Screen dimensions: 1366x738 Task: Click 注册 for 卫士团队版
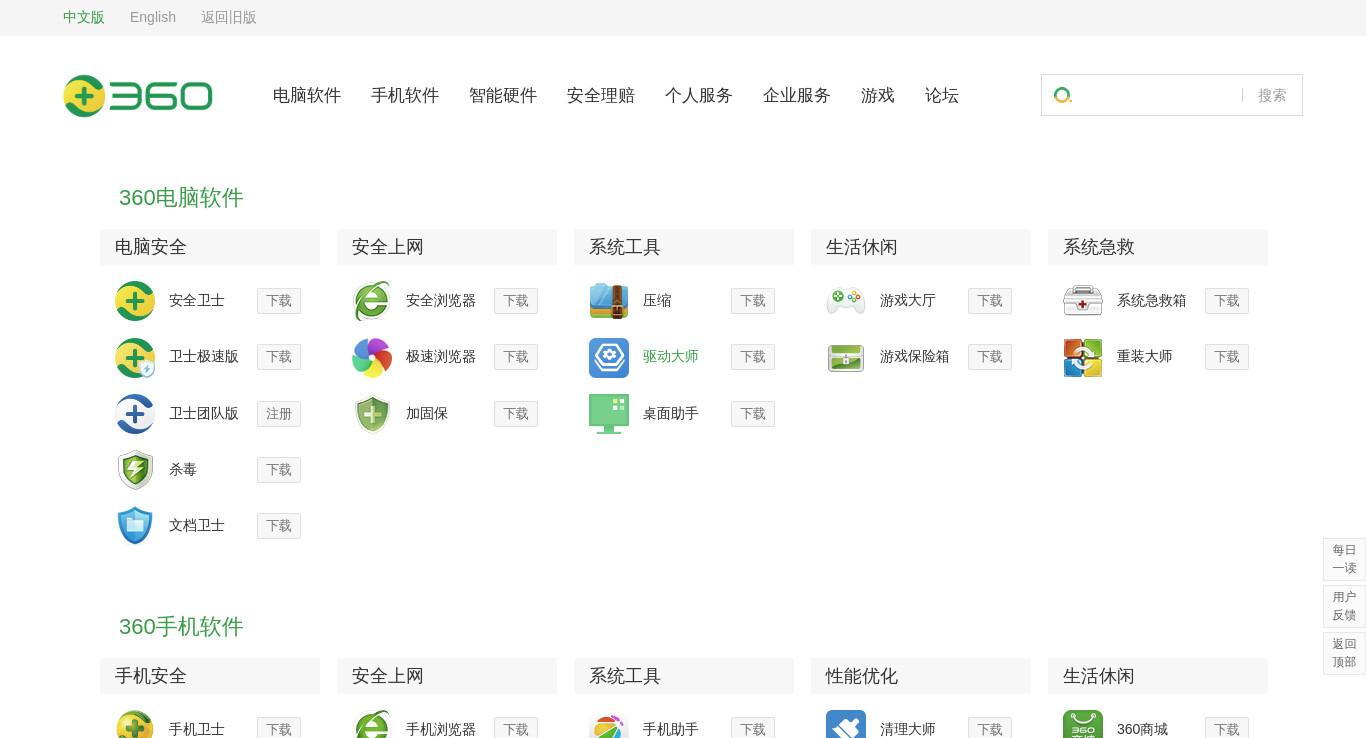click(279, 414)
